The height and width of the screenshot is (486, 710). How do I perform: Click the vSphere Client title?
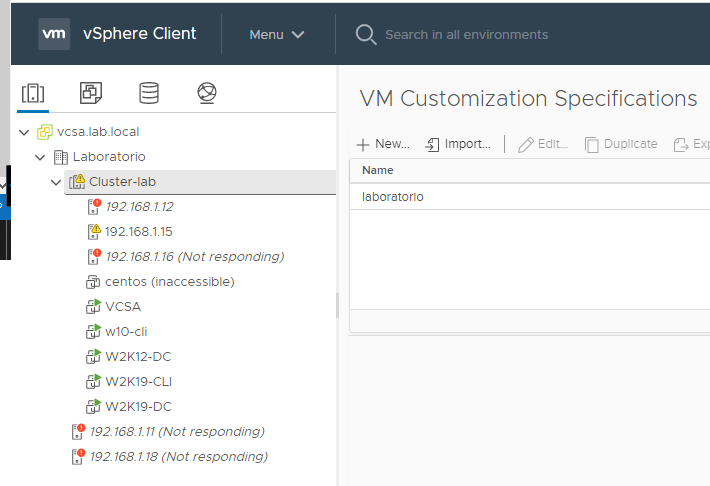[x=139, y=34]
